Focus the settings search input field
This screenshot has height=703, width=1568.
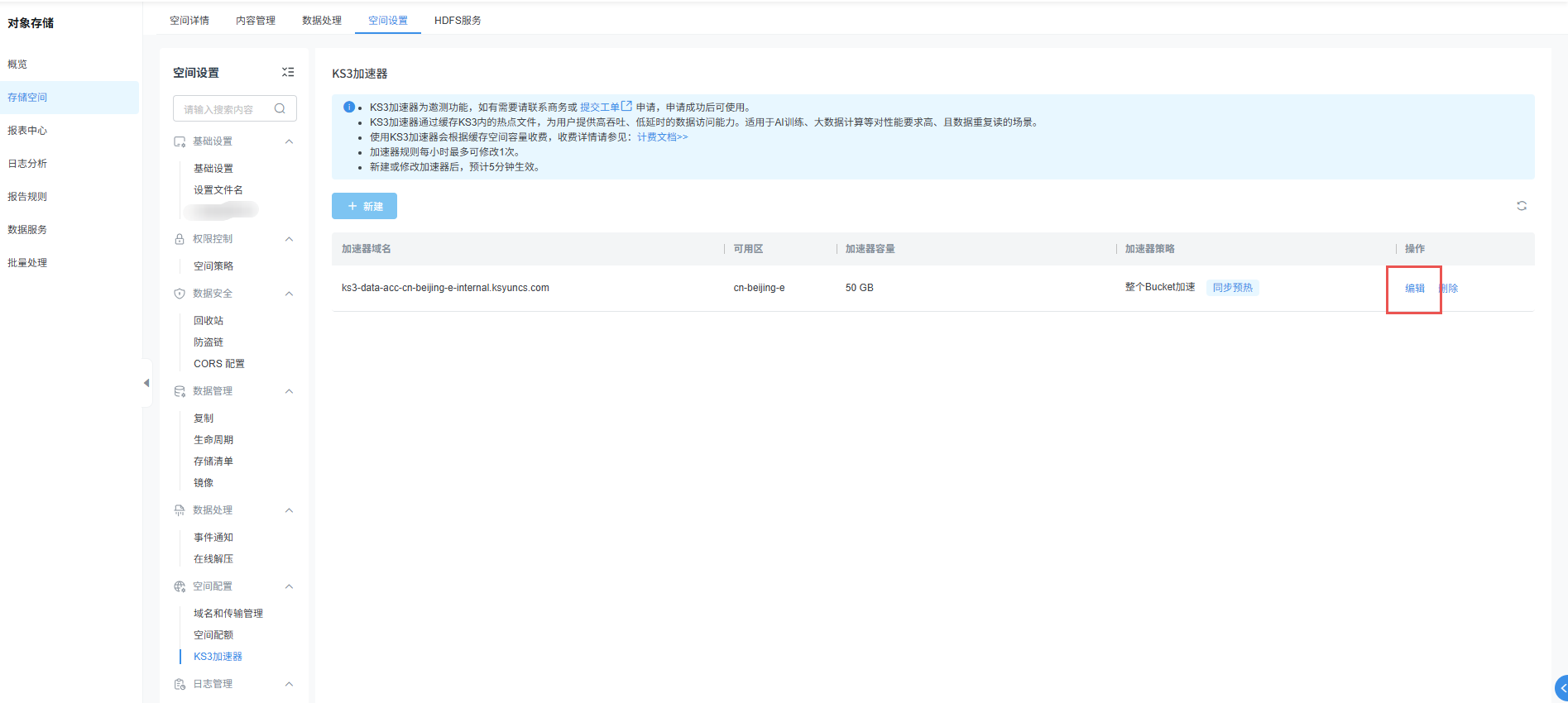223,109
